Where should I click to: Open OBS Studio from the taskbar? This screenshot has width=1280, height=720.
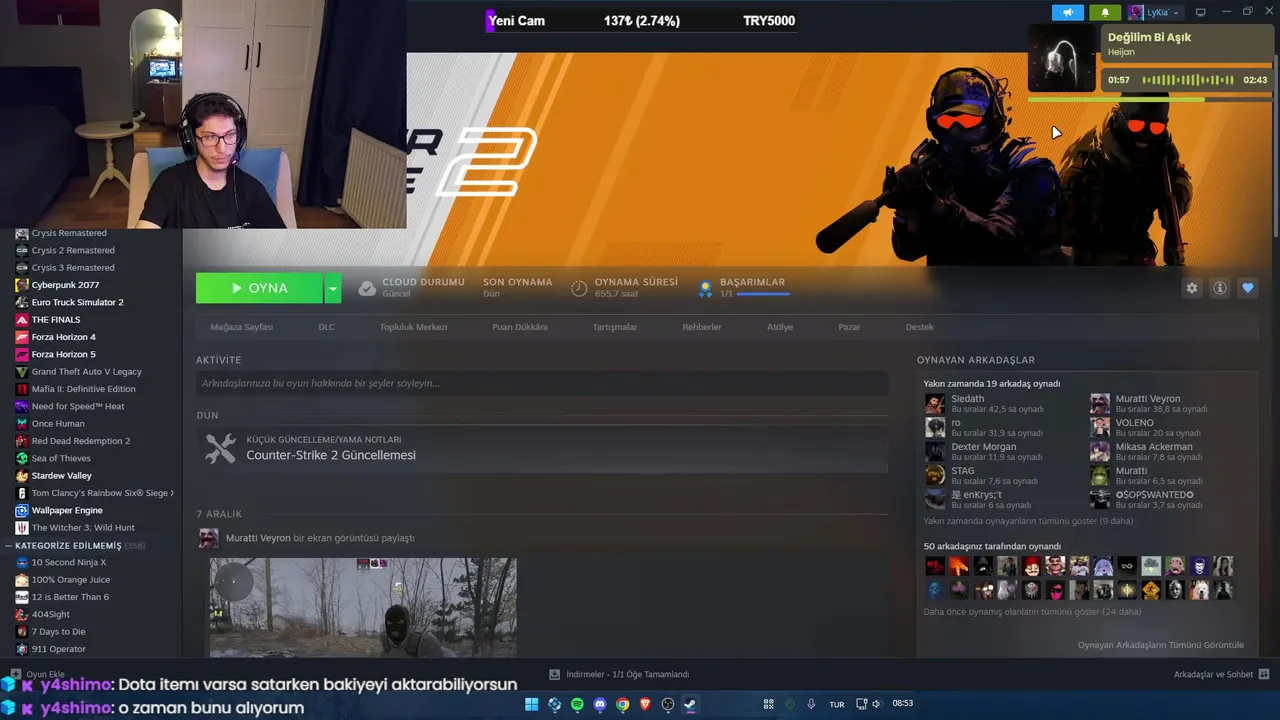(668, 704)
